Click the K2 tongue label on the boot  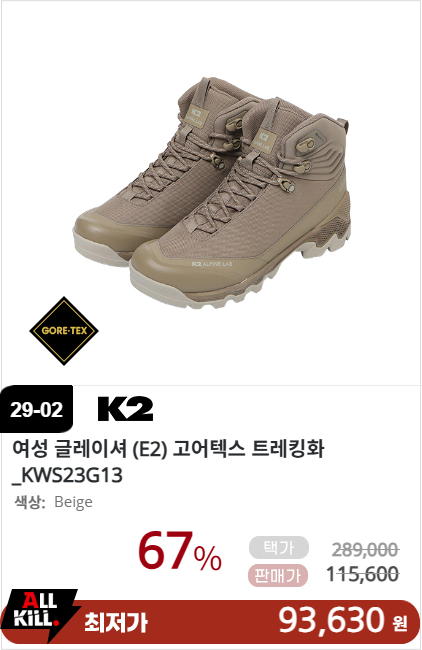(x=262, y=141)
